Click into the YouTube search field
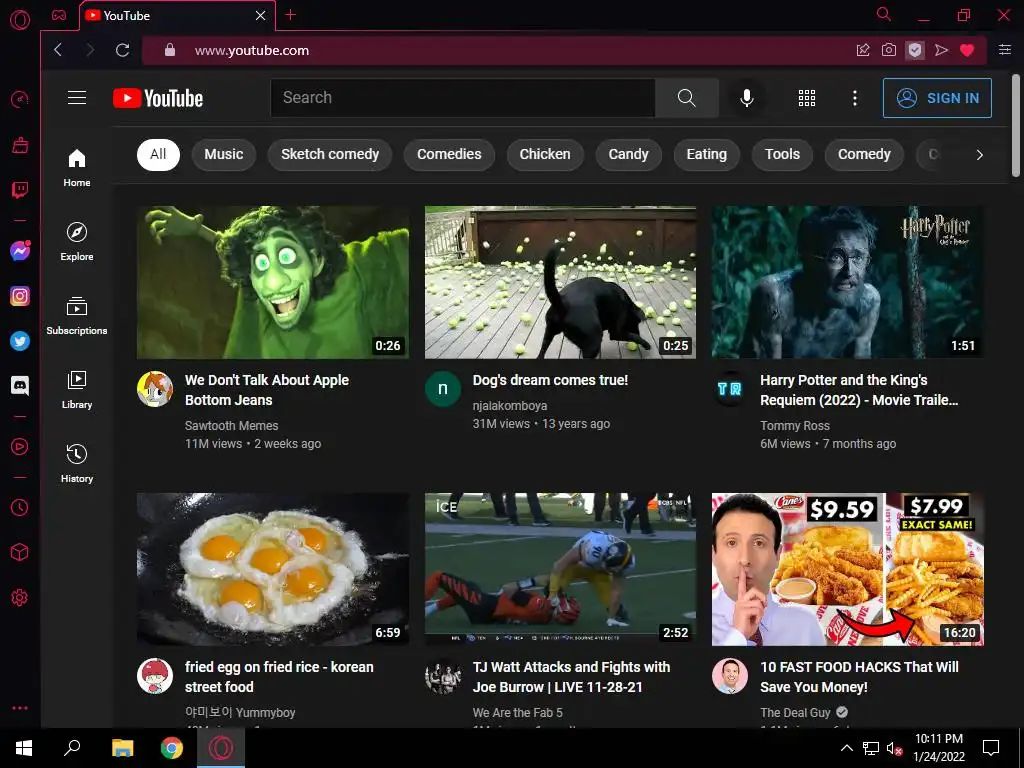 (x=463, y=98)
